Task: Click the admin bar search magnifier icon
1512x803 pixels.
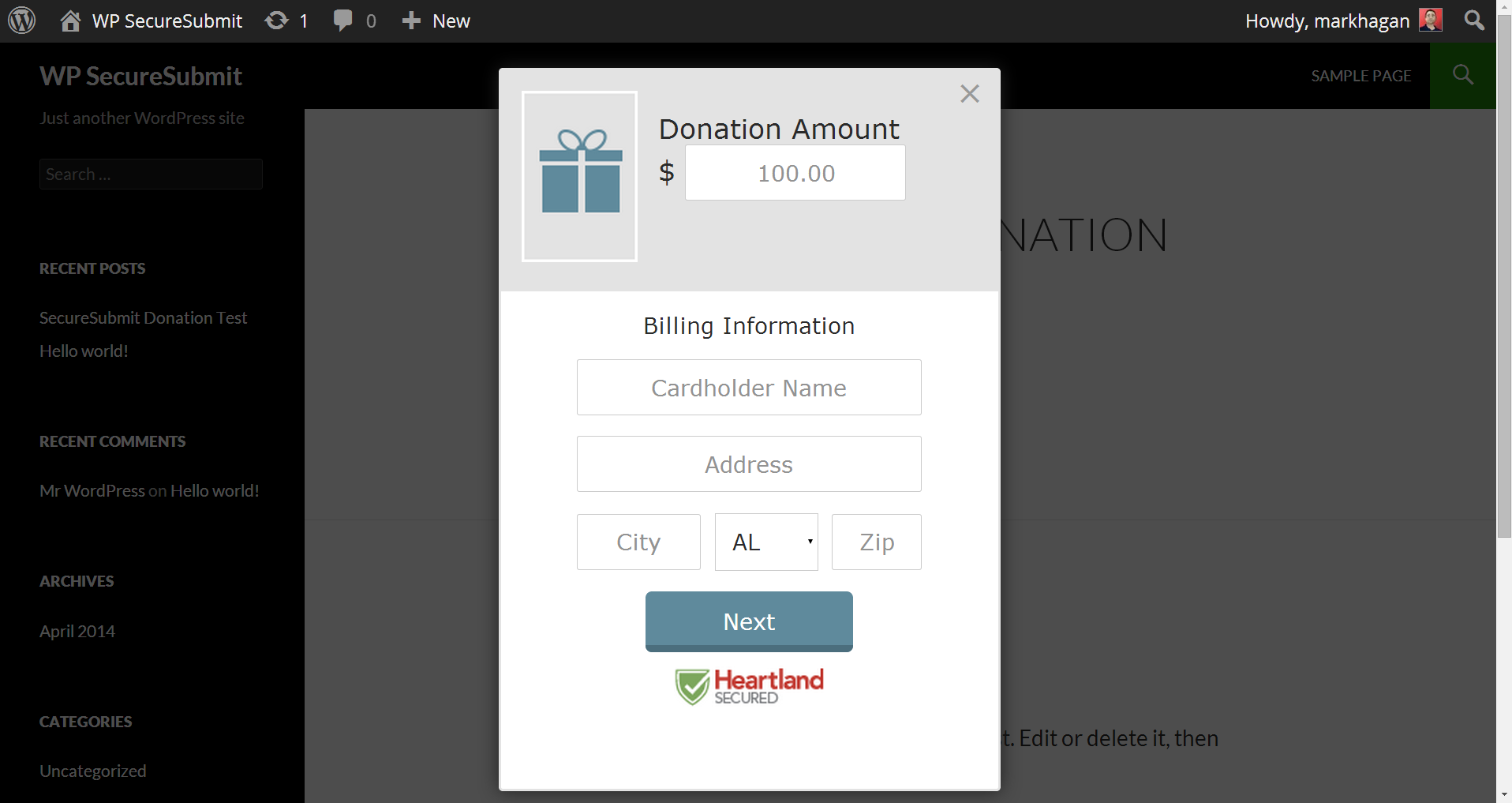Action: click(1474, 21)
